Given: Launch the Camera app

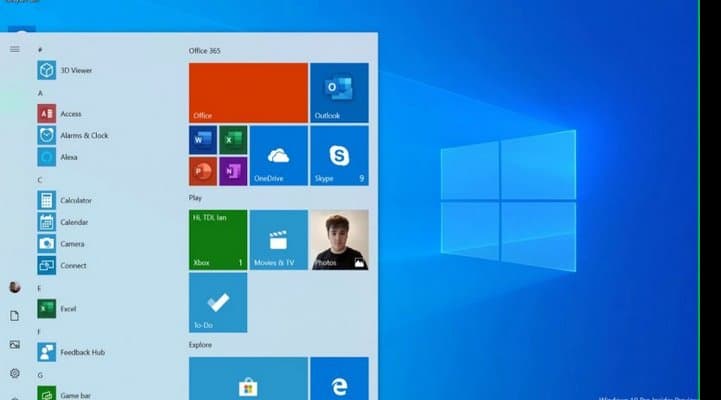Looking at the screenshot, I should click(x=61, y=244).
